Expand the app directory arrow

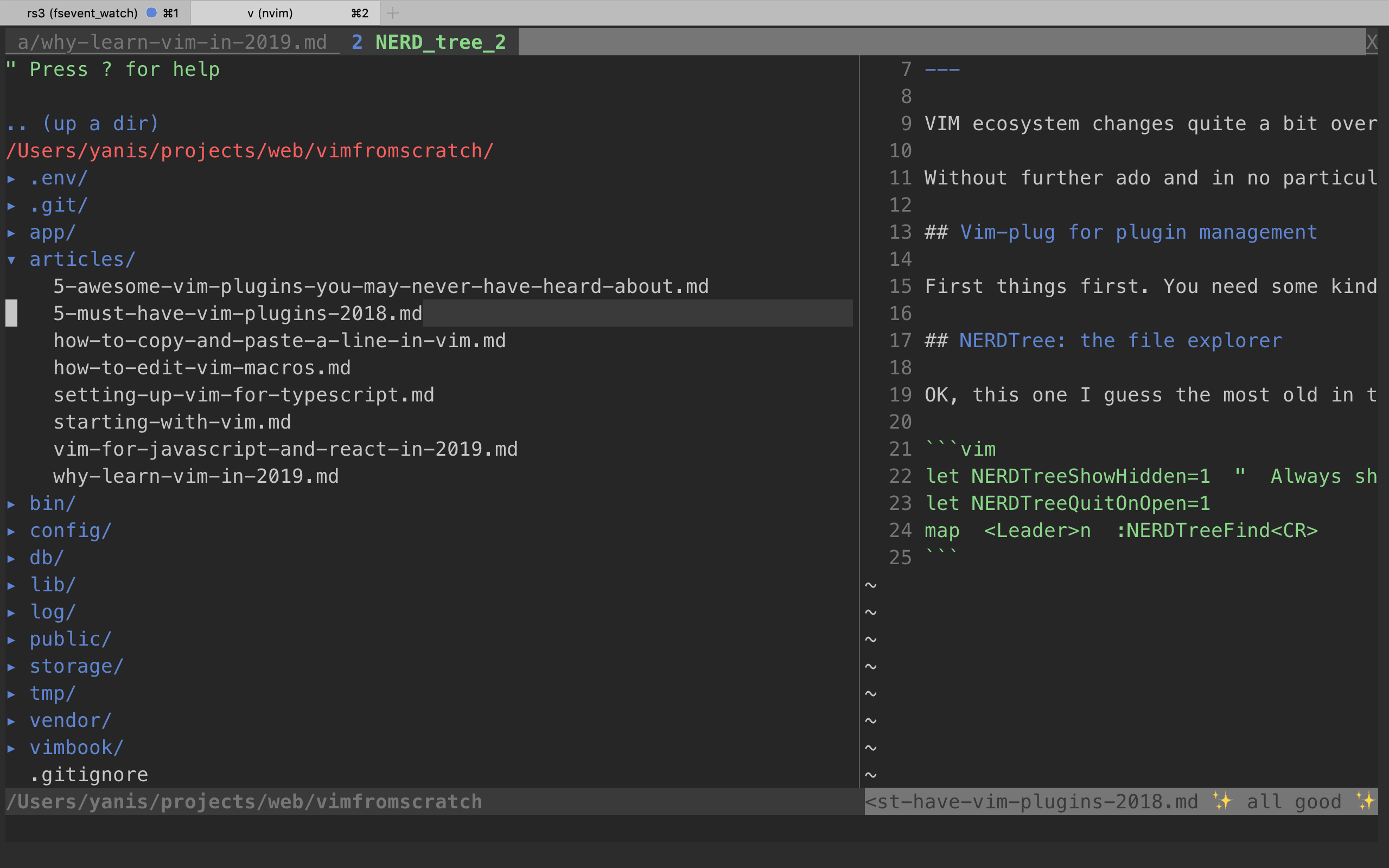11,233
